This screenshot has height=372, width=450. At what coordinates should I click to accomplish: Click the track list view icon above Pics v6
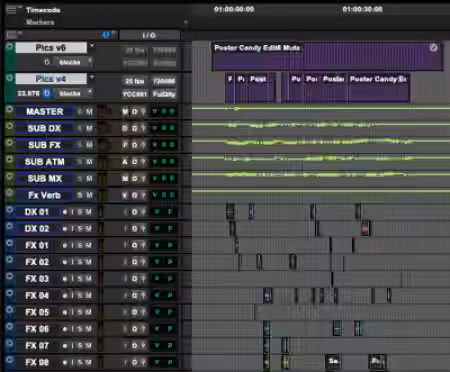[x=12, y=34]
